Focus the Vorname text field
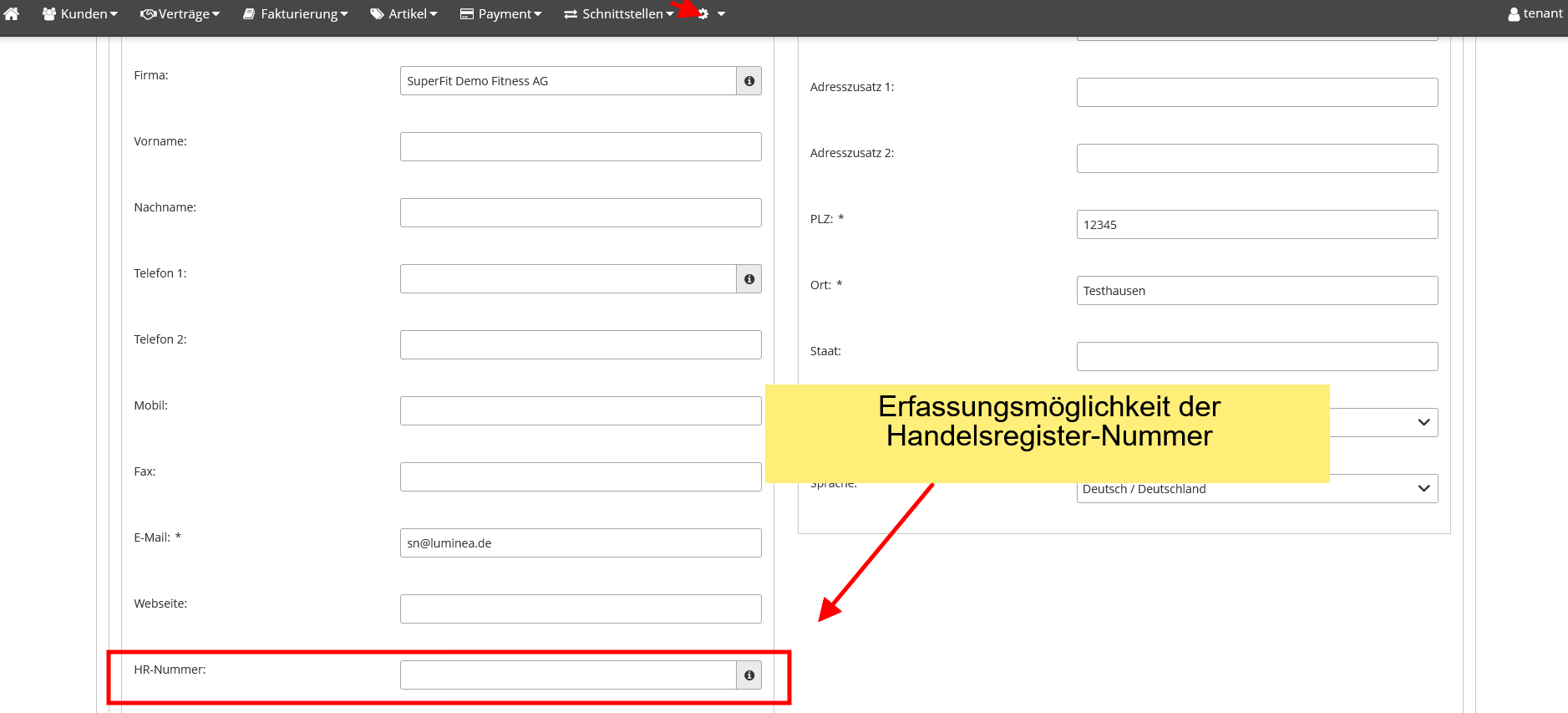 pos(580,147)
